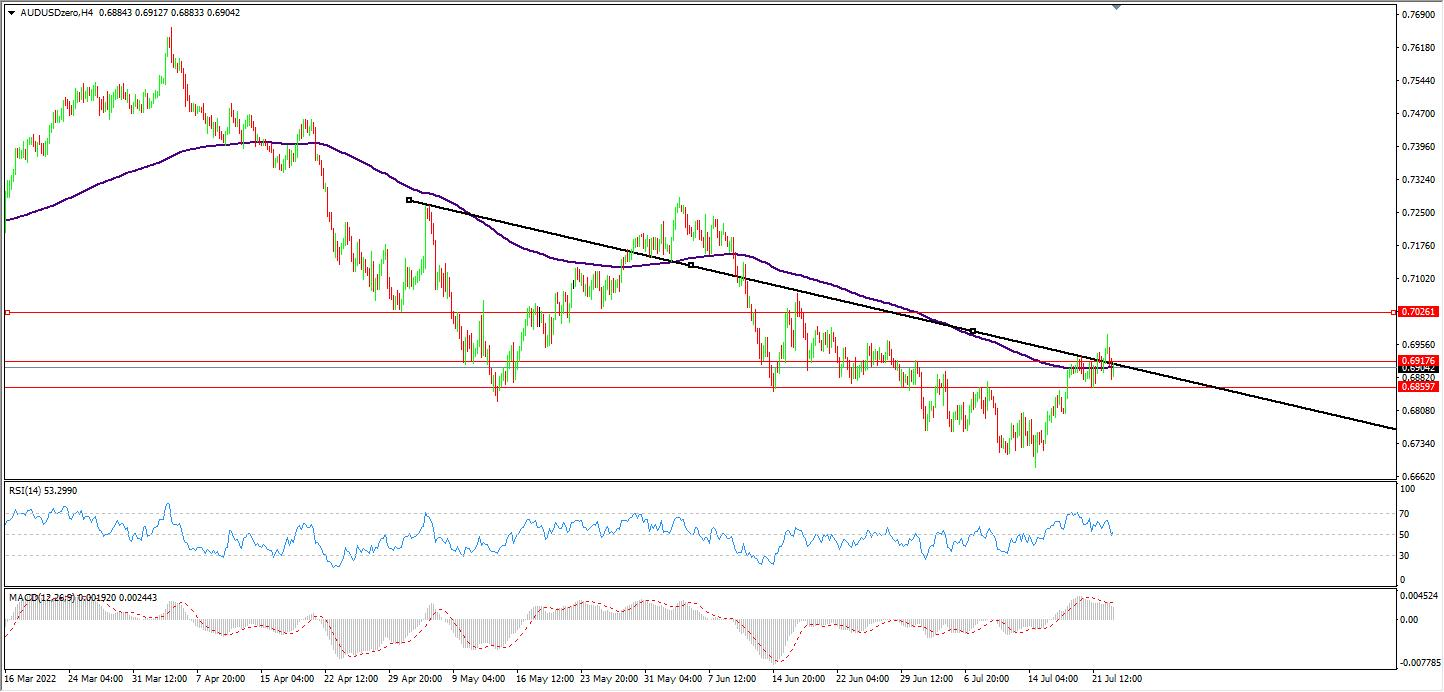1444x692 pixels.
Task: Click the 31 May 04:00 time label
Action: point(673,678)
